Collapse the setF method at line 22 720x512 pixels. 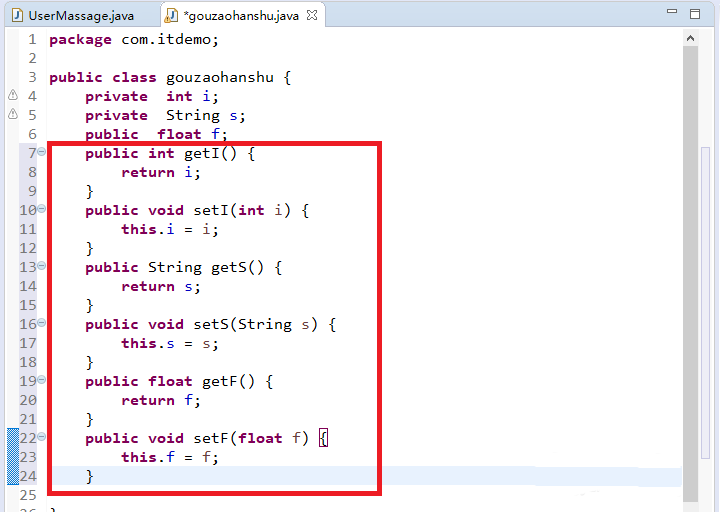click(41, 437)
